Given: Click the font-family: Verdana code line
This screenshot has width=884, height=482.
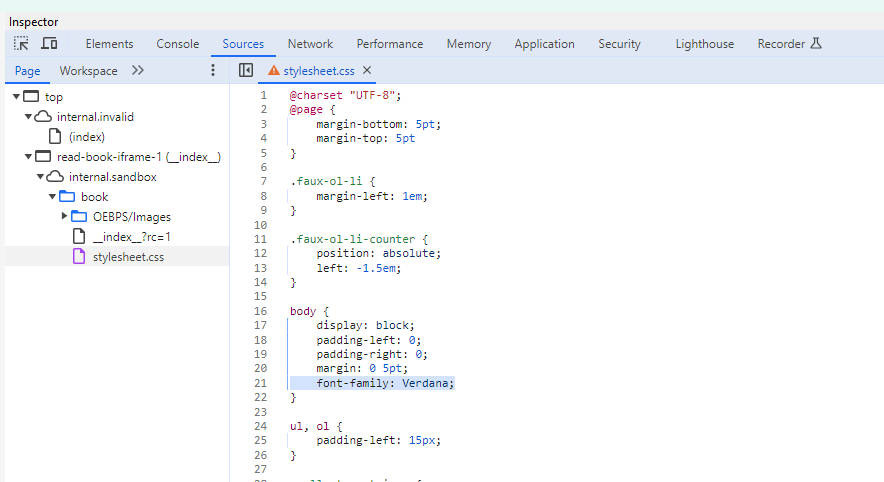Looking at the screenshot, I should (x=385, y=383).
